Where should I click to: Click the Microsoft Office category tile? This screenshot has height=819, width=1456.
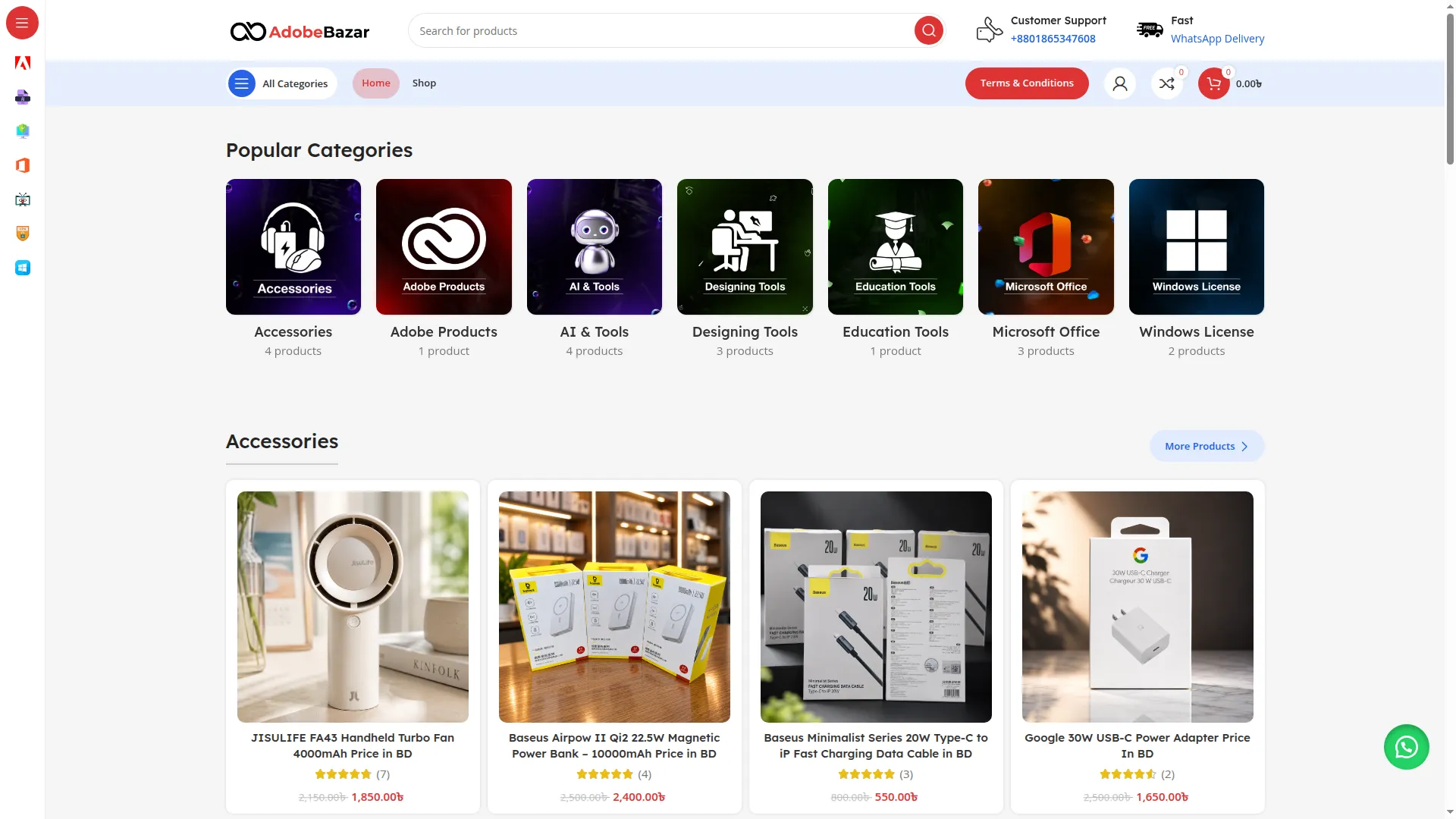pos(1046,246)
